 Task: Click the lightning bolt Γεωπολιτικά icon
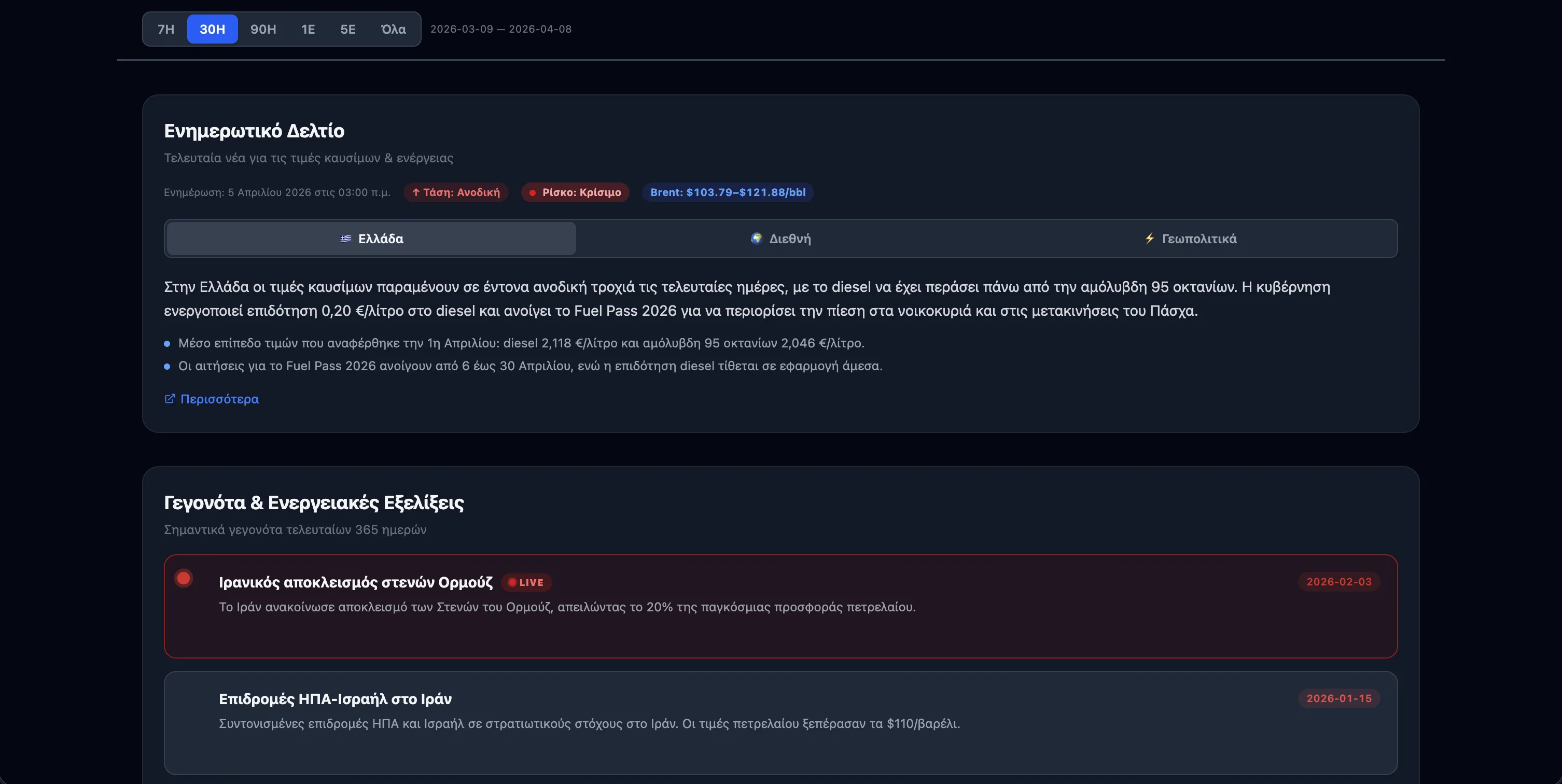point(1149,239)
